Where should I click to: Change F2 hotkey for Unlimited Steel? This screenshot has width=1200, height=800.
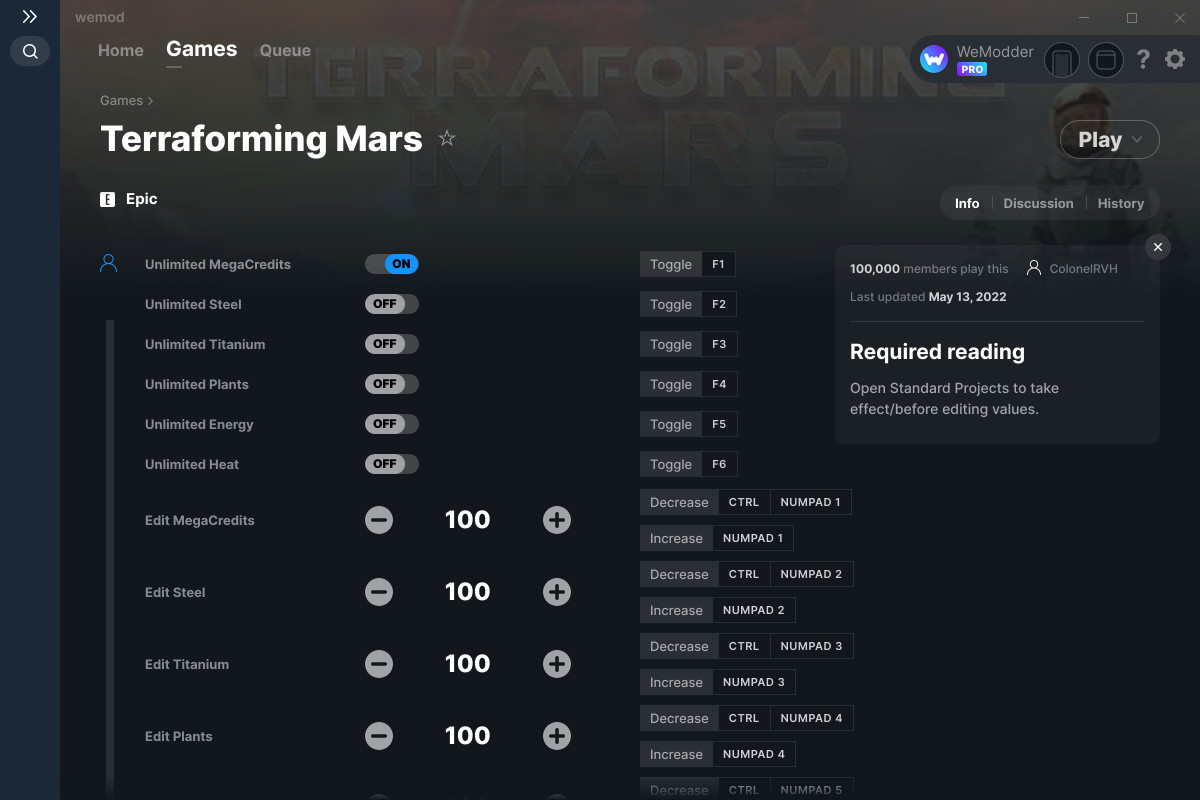pos(719,304)
